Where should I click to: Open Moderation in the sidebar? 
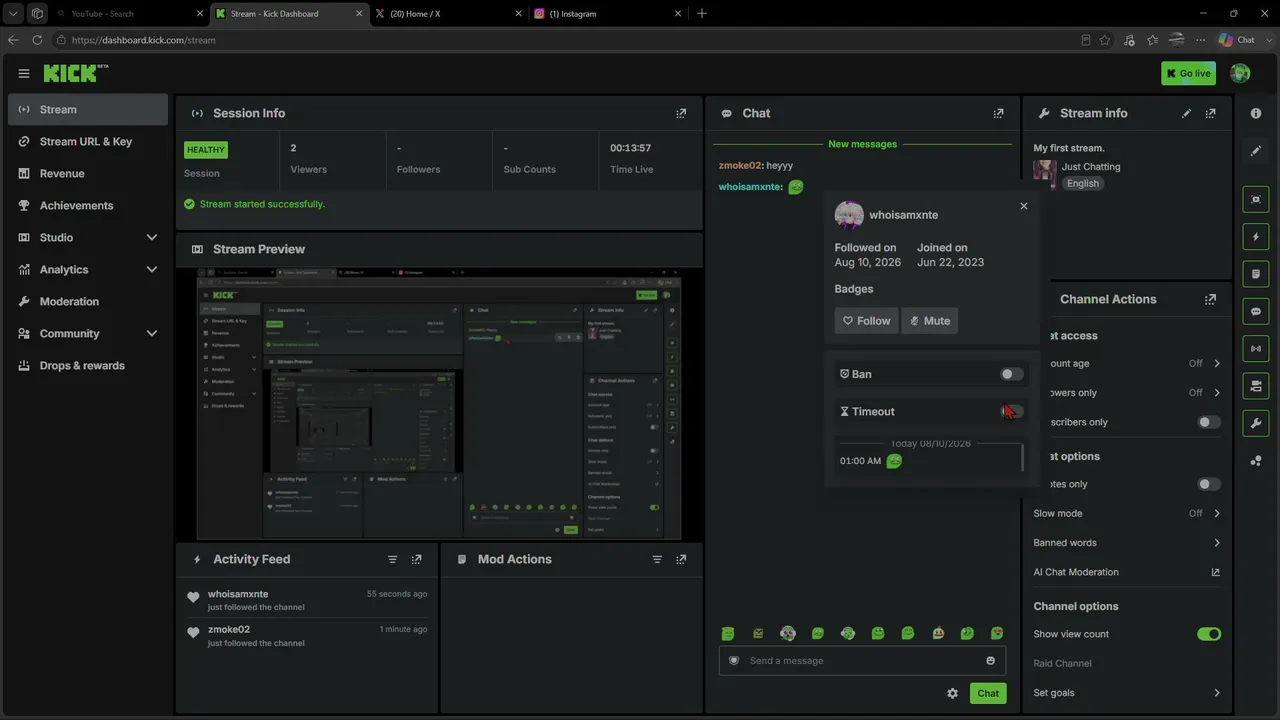click(88, 302)
